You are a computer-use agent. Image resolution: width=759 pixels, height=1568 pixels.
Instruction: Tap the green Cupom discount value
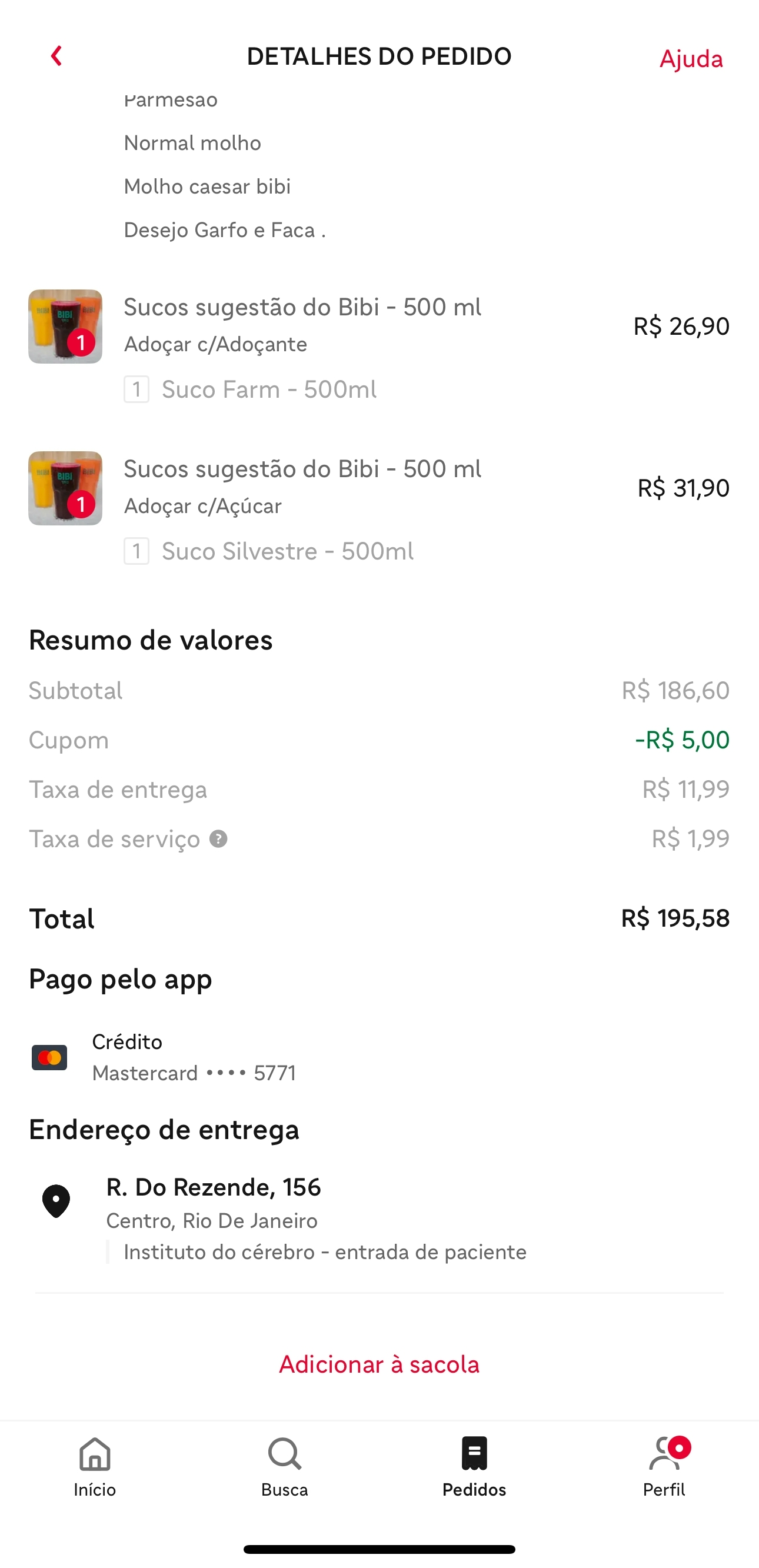pos(682,740)
